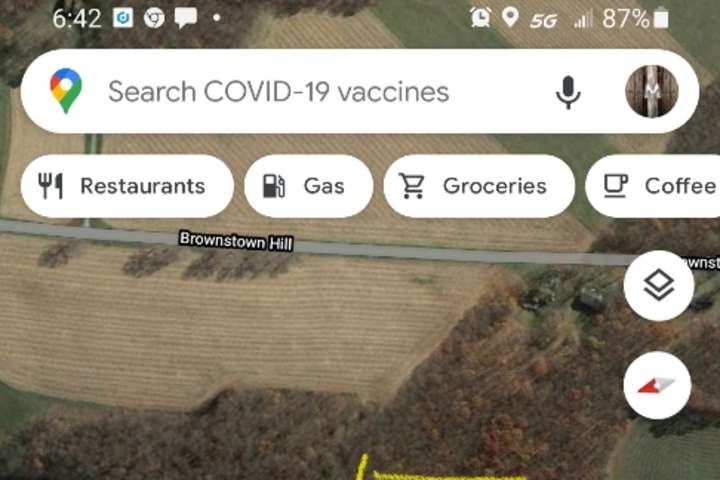Tap the Chrome notification icon in status bar

154,18
